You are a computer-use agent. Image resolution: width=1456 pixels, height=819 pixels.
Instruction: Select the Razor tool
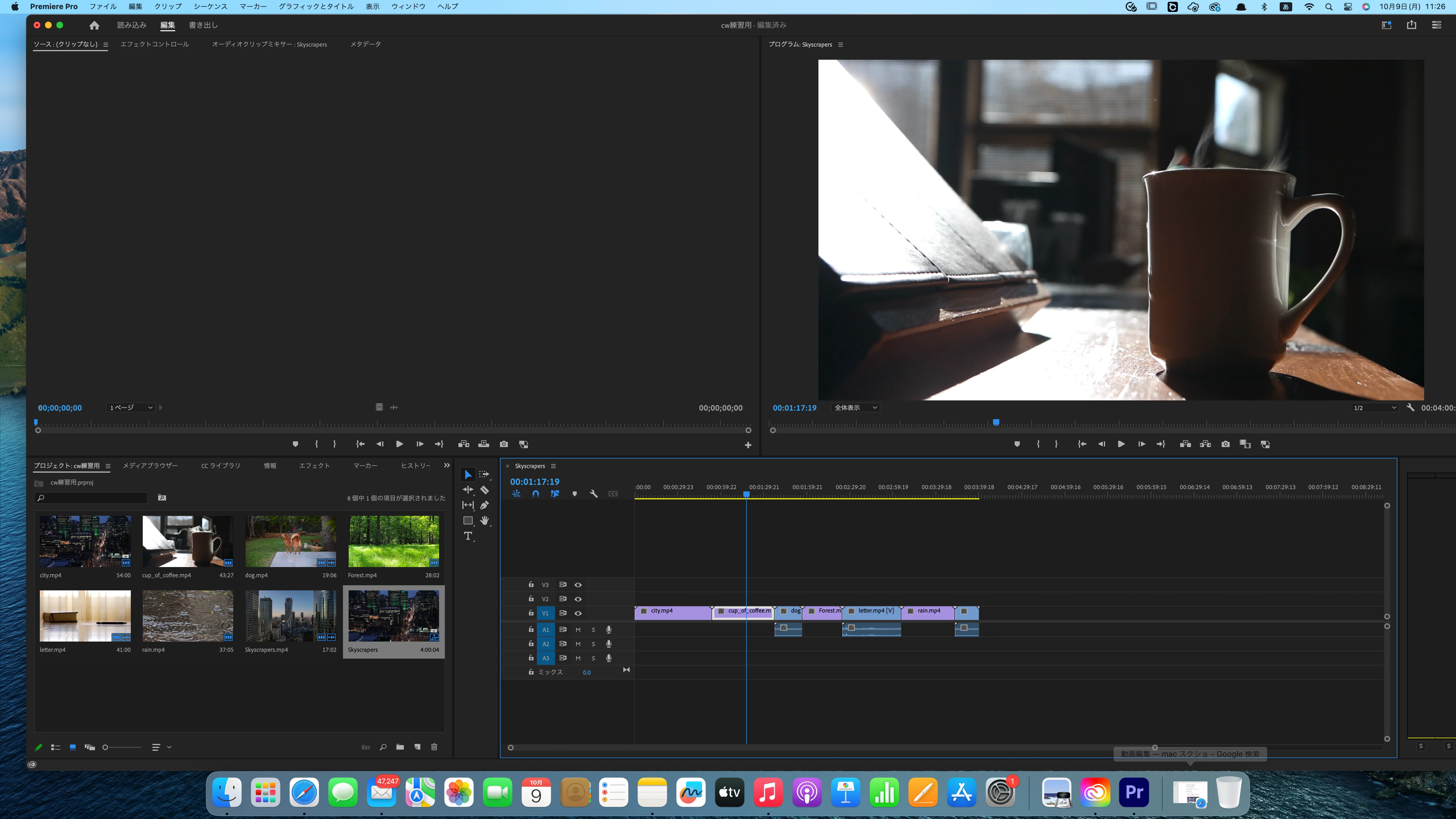(484, 490)
